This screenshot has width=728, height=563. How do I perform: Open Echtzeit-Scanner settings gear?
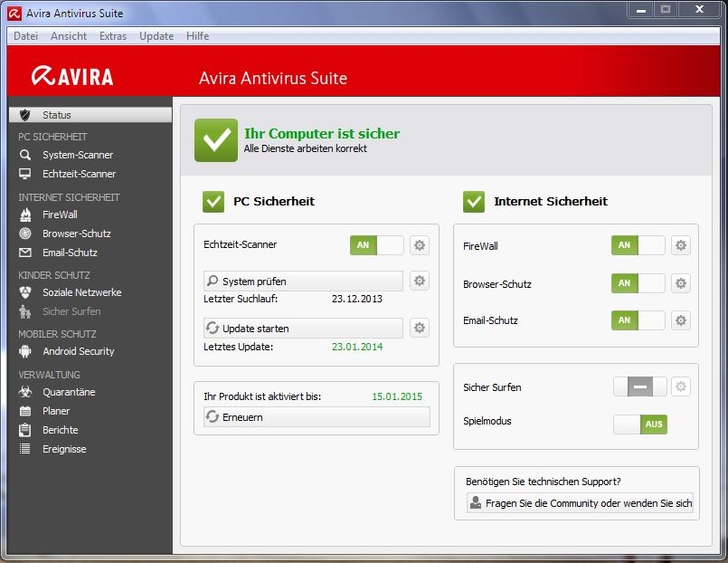[419, 245]
